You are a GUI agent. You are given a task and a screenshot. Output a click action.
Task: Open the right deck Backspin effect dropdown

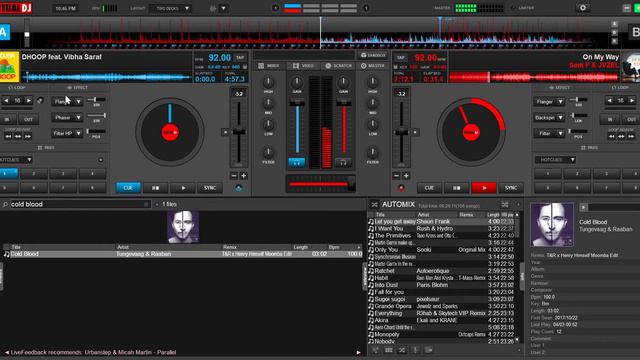tap(549, 118)
